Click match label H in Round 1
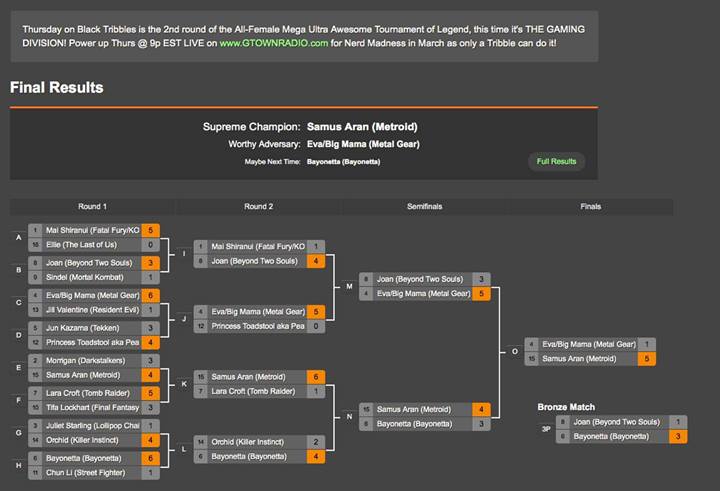 tap(19, 465)
